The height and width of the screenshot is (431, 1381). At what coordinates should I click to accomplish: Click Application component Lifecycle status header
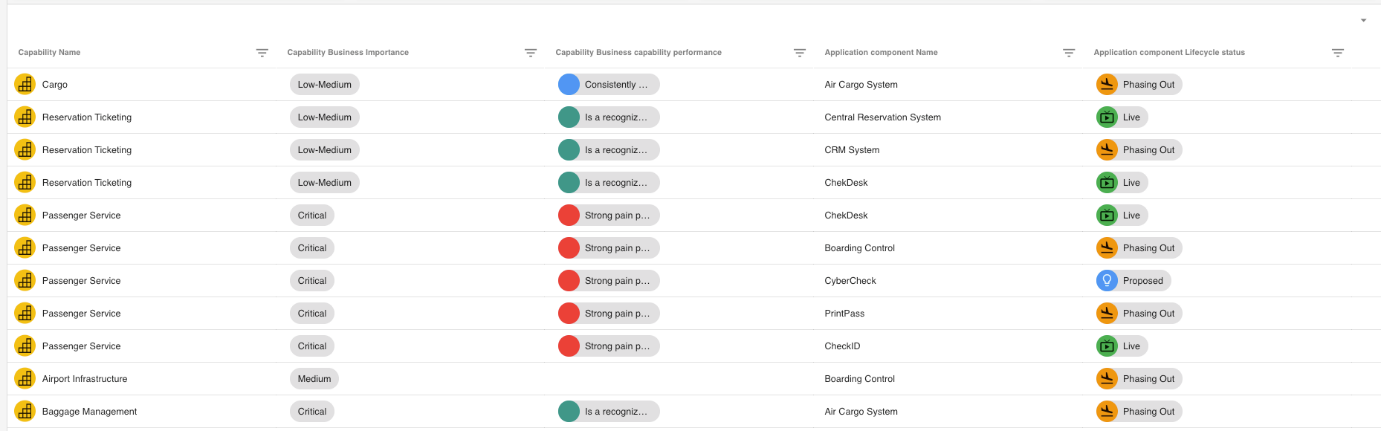[1169, 52]
